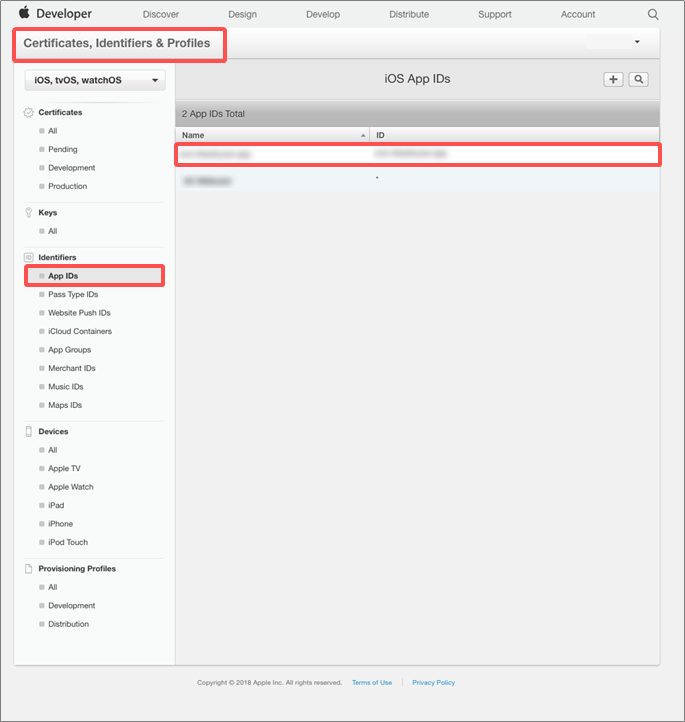Click the Devices section phone icon

coord(29,431)
